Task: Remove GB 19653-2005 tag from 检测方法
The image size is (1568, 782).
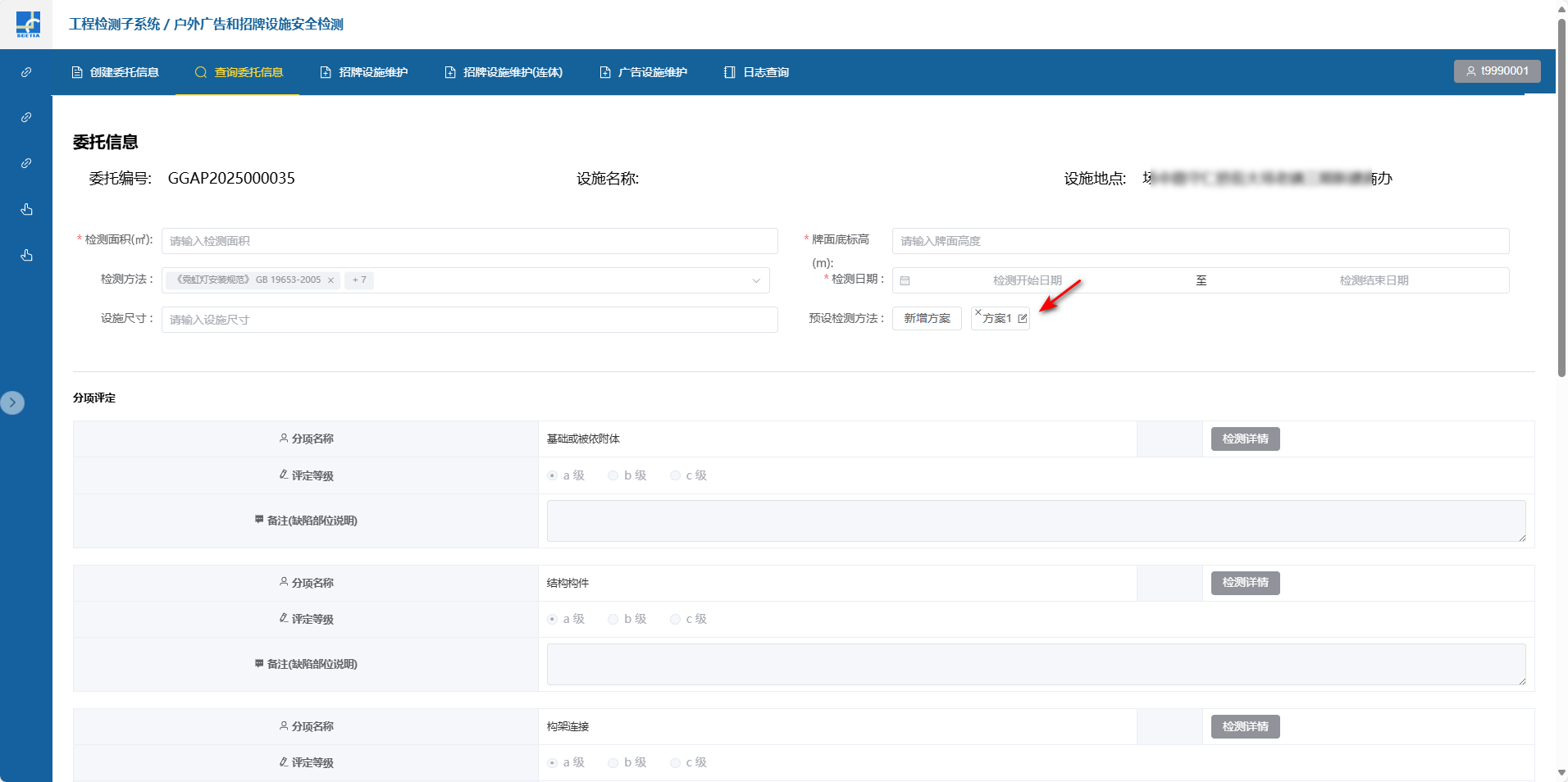Action: point(331,280)
